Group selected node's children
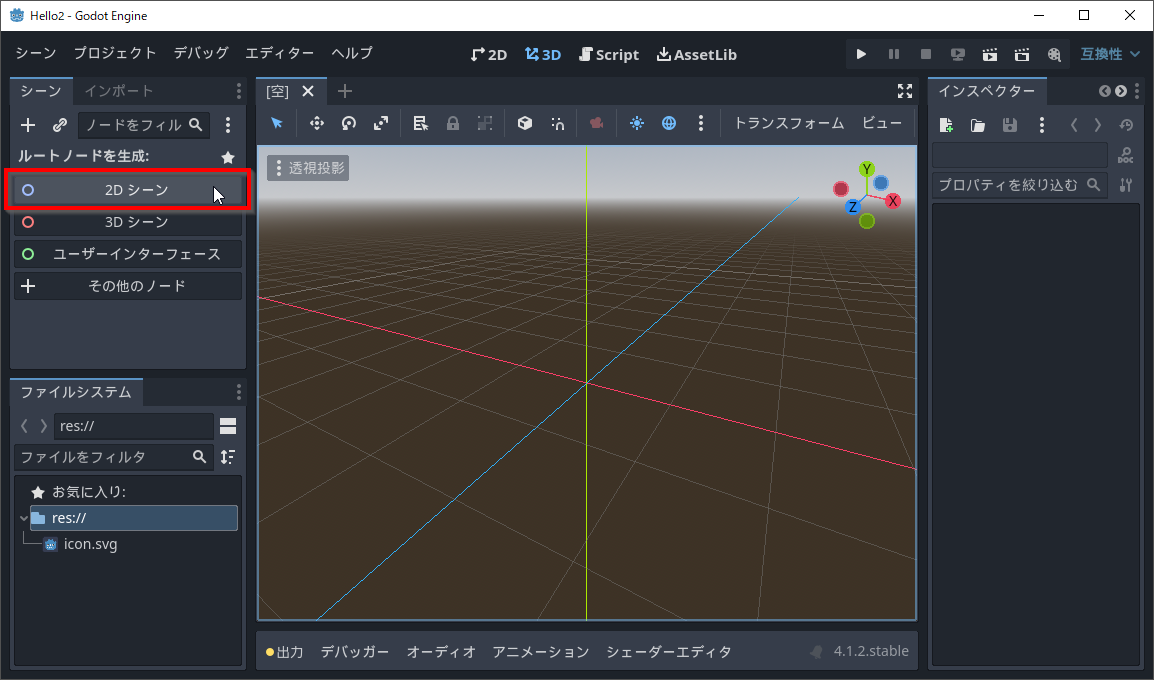1154x680 pixels. tap(484, 123)
